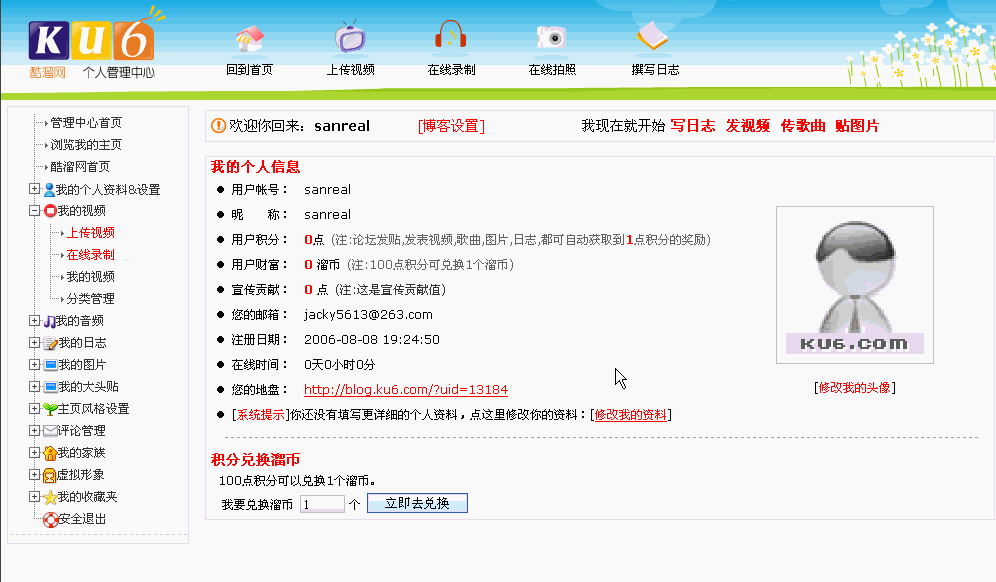996x582 pixels.
Task: Expand the 我的图片 tree node
Action: pos(34,365)
